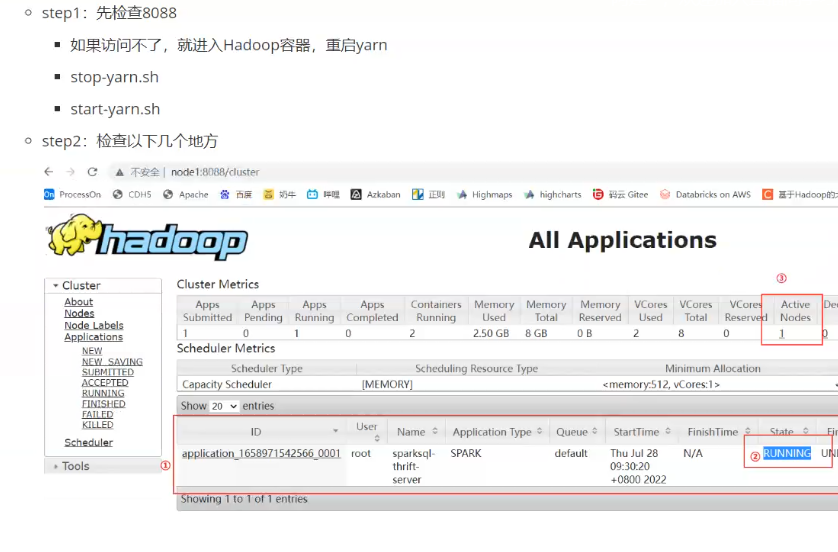
Task: Open the Node Labels link
Action: coord(94,325)
